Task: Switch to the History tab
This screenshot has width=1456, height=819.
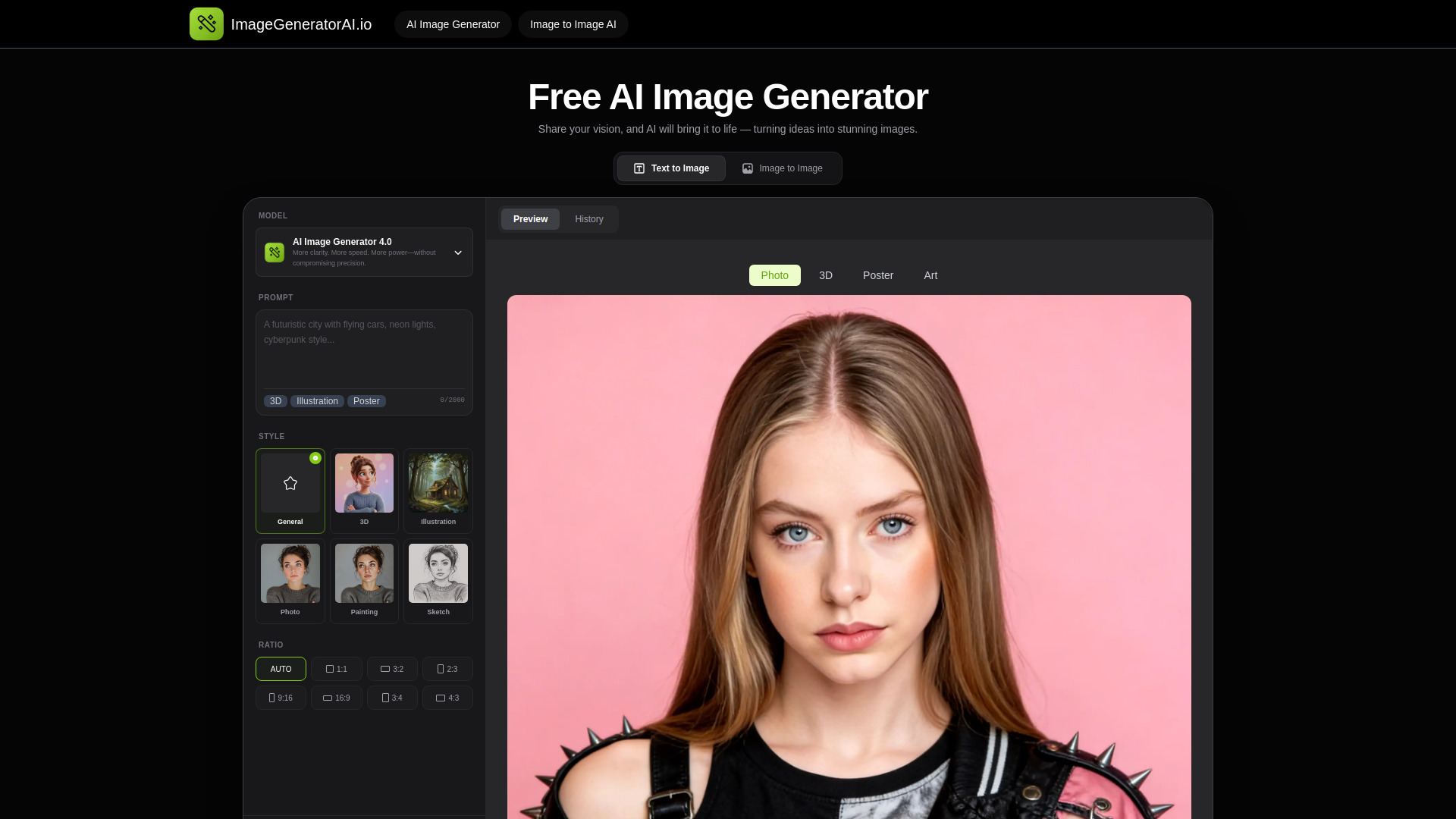Action: [589, 219]
